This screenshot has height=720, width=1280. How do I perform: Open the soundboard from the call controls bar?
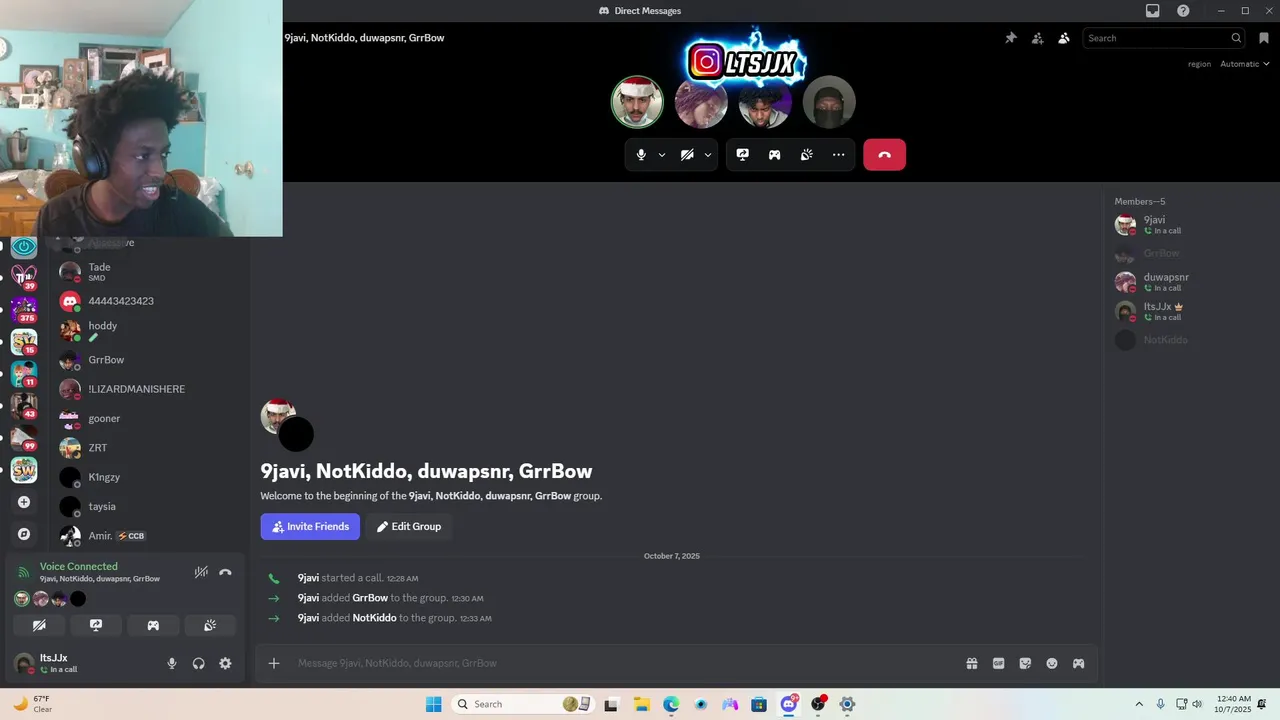coord(807,155)
